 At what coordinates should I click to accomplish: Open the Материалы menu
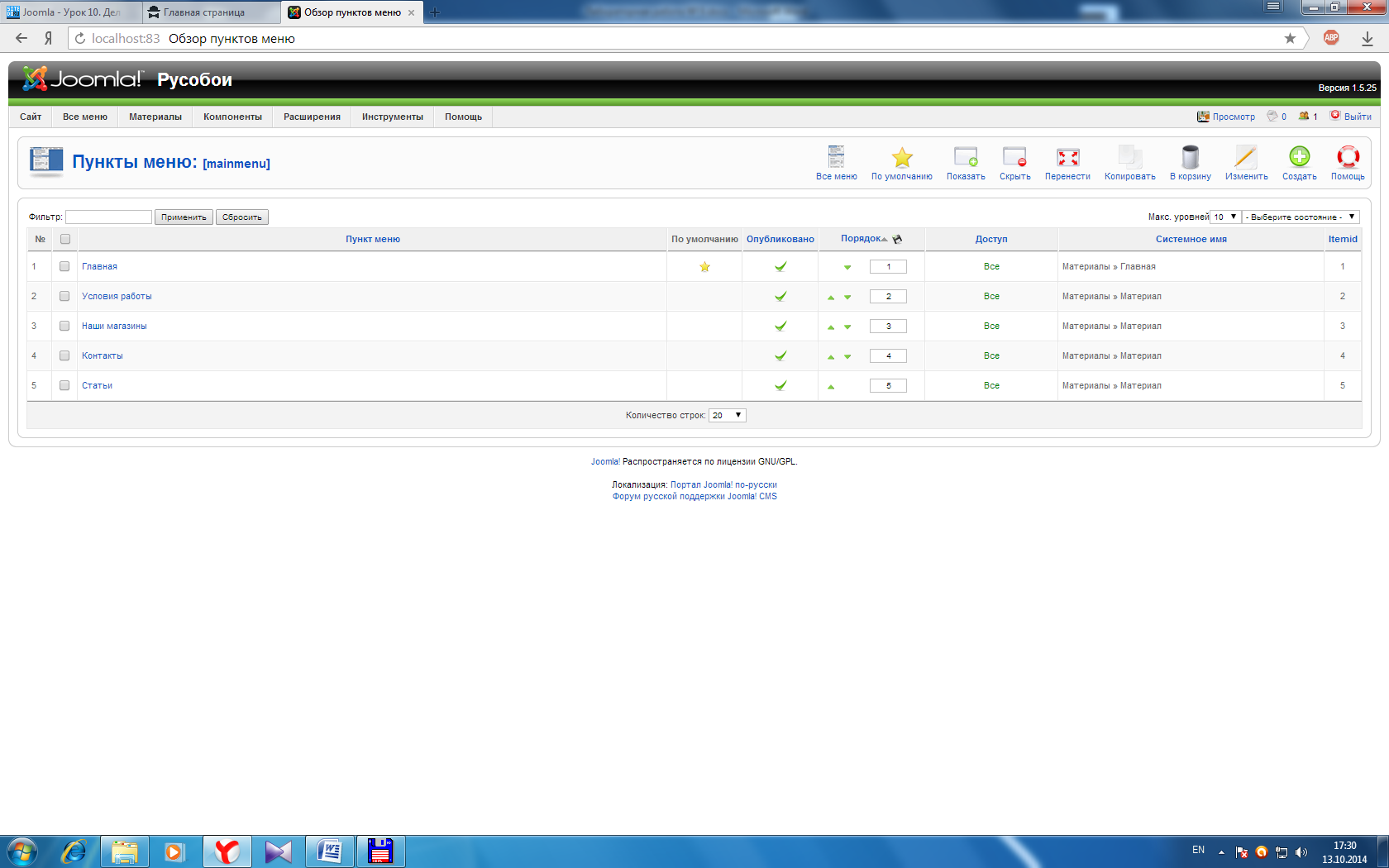tap(155, 117)
